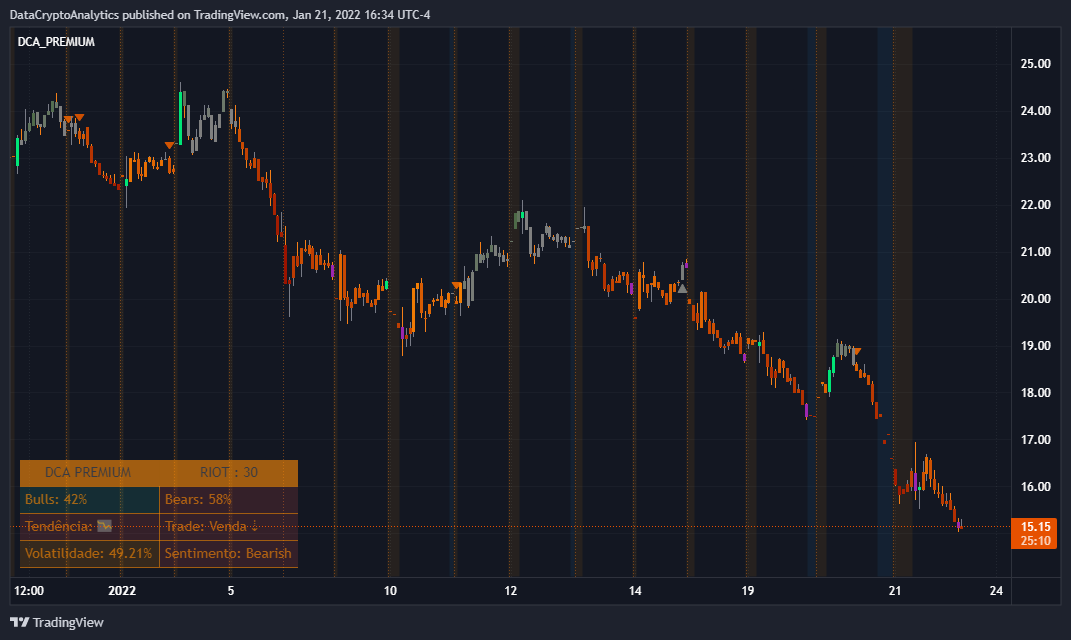The image size is (1071, 640).
Task: Click the TradingView logo icon at bottom left
Action: click(x=19, y=622)
